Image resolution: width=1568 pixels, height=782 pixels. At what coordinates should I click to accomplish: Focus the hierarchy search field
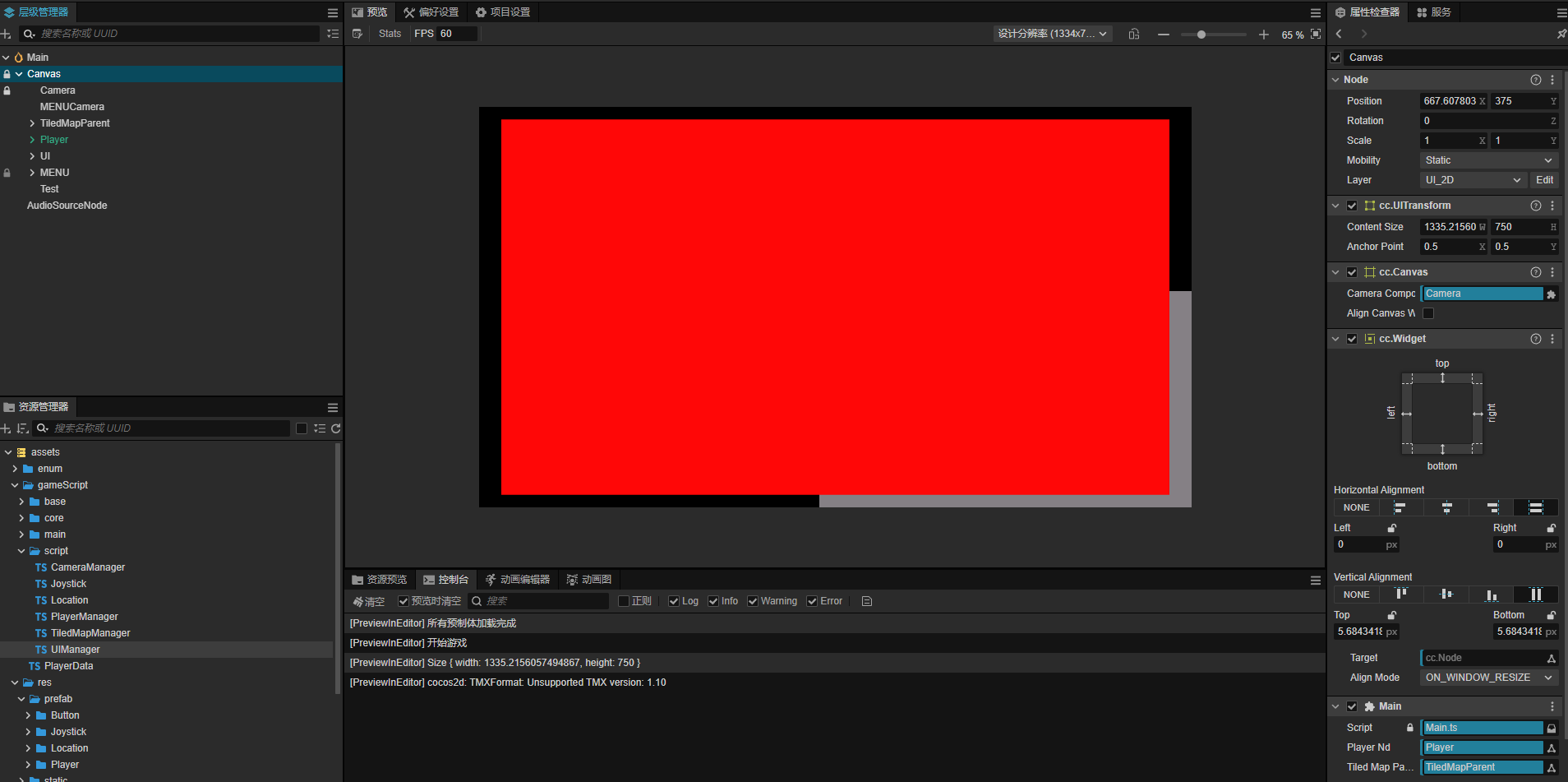(169, 34)
